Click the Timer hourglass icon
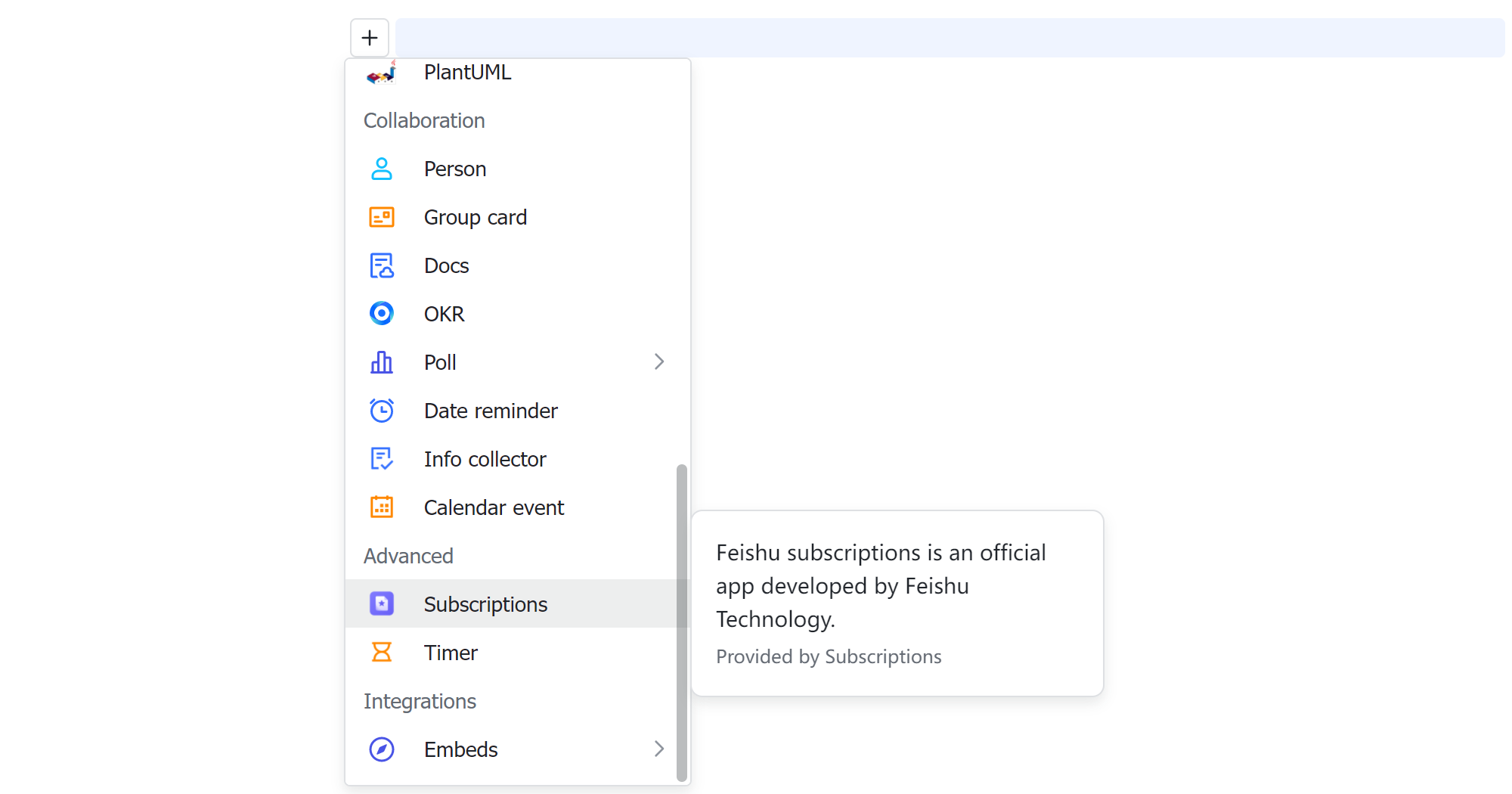 point(382,652)
